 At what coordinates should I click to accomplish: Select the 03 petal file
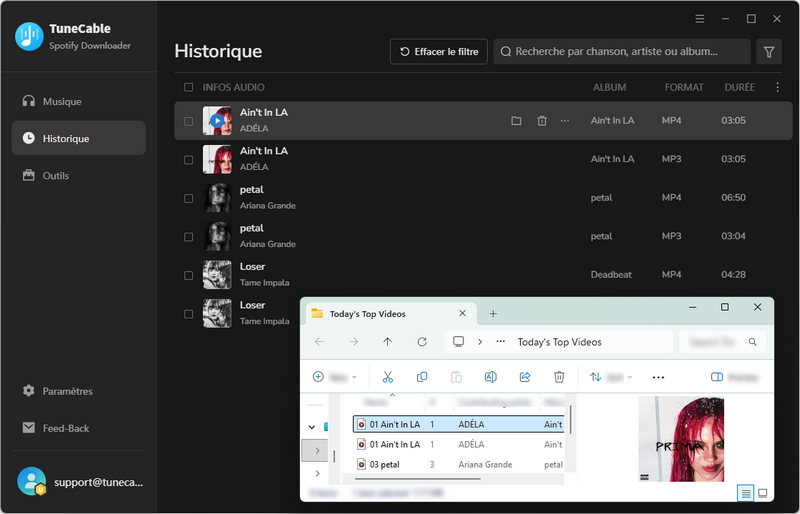click(x=459, y=464)
